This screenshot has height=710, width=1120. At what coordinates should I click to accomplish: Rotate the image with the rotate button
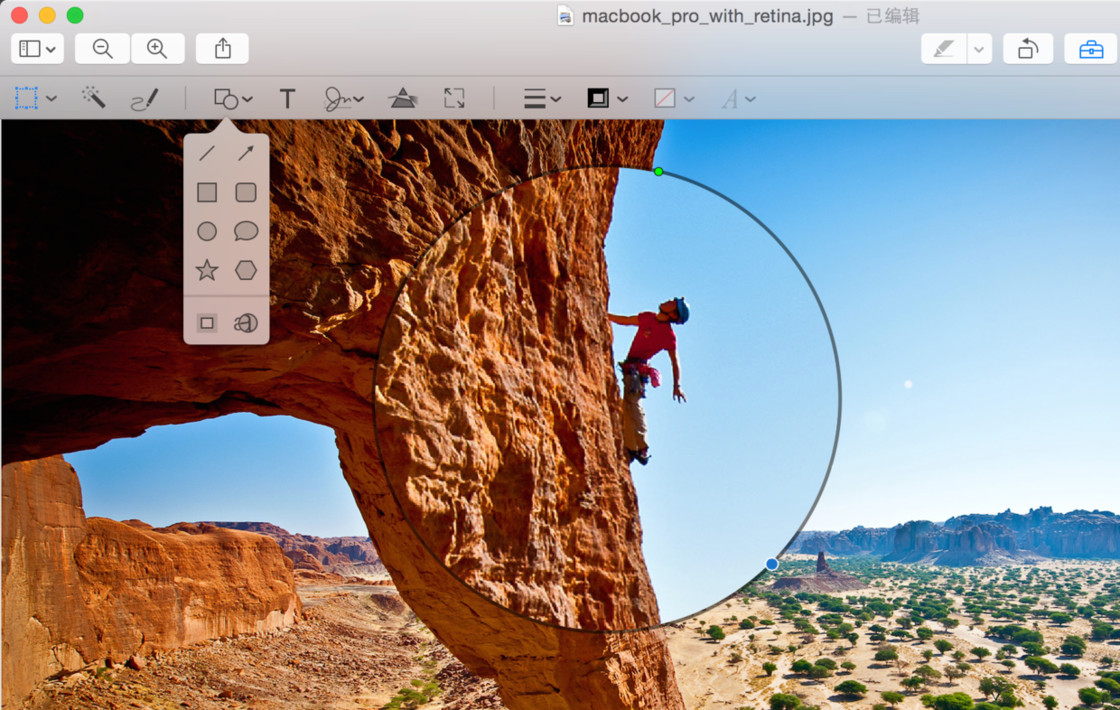coord(1028,48)
